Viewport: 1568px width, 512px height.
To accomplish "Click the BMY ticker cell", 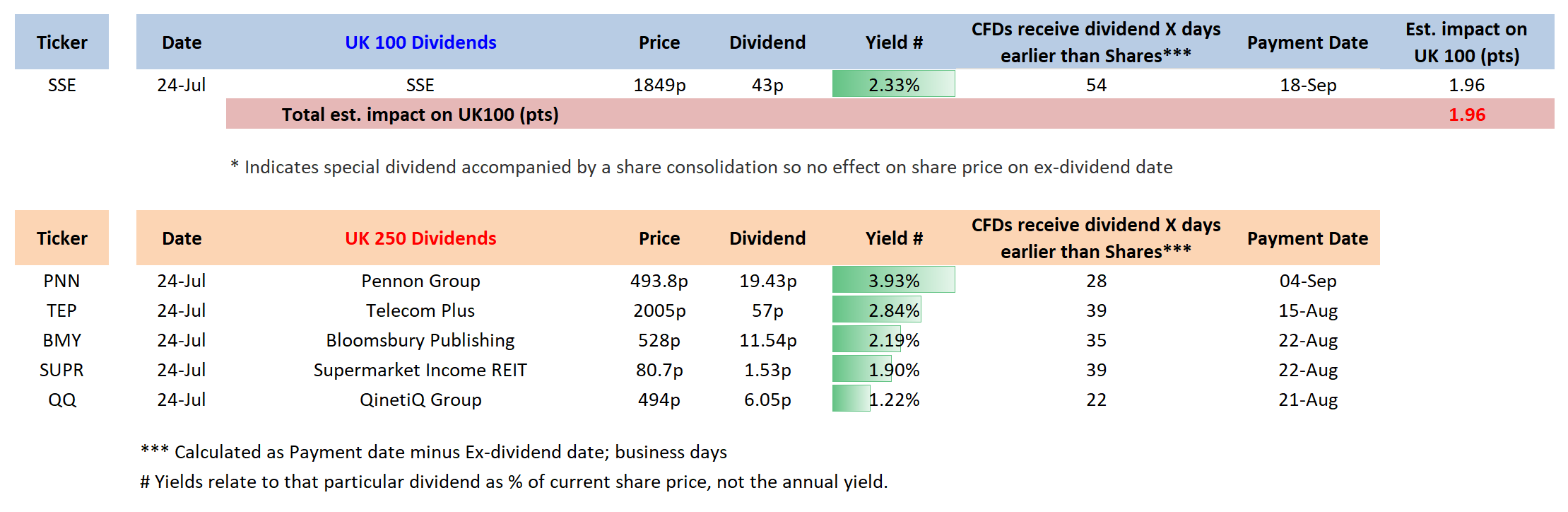I will (61, 340).
